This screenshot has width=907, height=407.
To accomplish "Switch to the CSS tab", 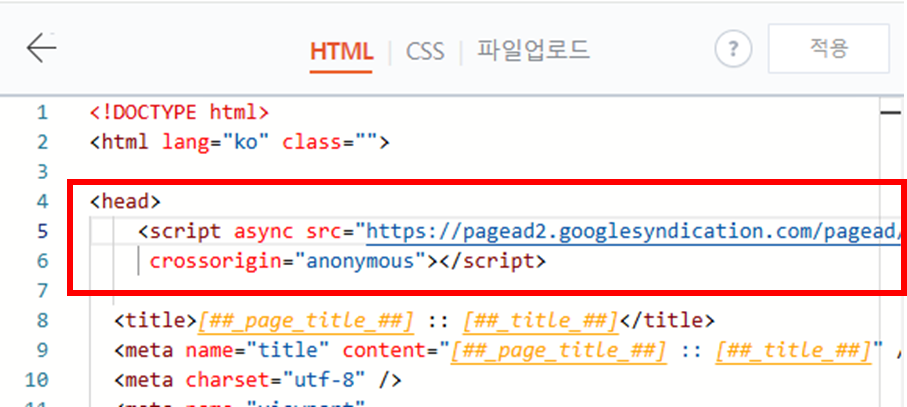I will point(425,51).
